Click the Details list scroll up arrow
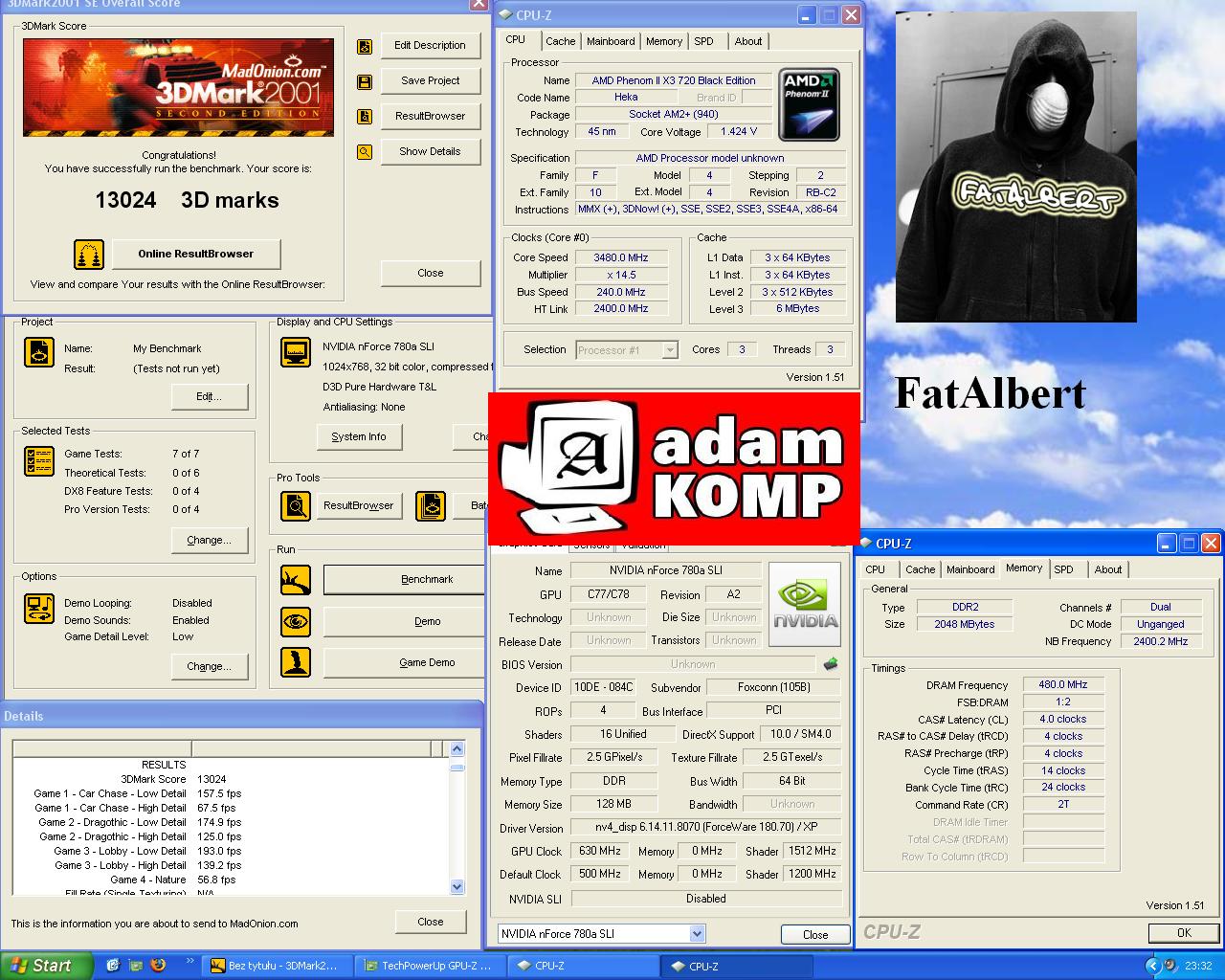Image resolution: width=1225 pixels, height=980 pixels. [457, 749]
